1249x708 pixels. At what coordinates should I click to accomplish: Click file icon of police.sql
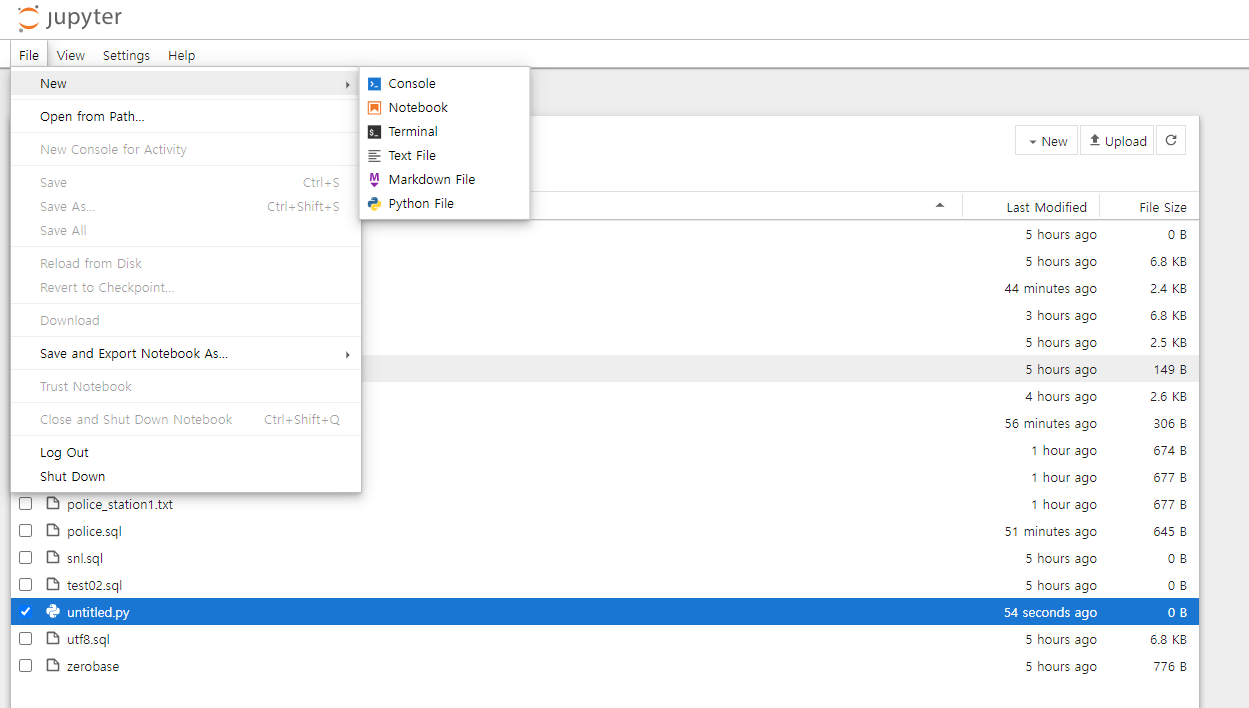(53, 531)
